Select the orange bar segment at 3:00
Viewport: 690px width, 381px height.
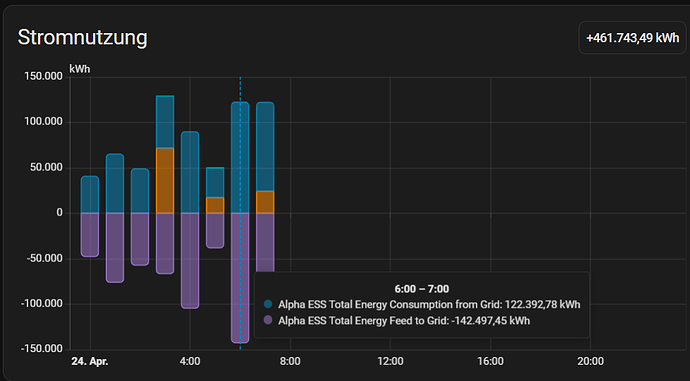coord(165,180)
